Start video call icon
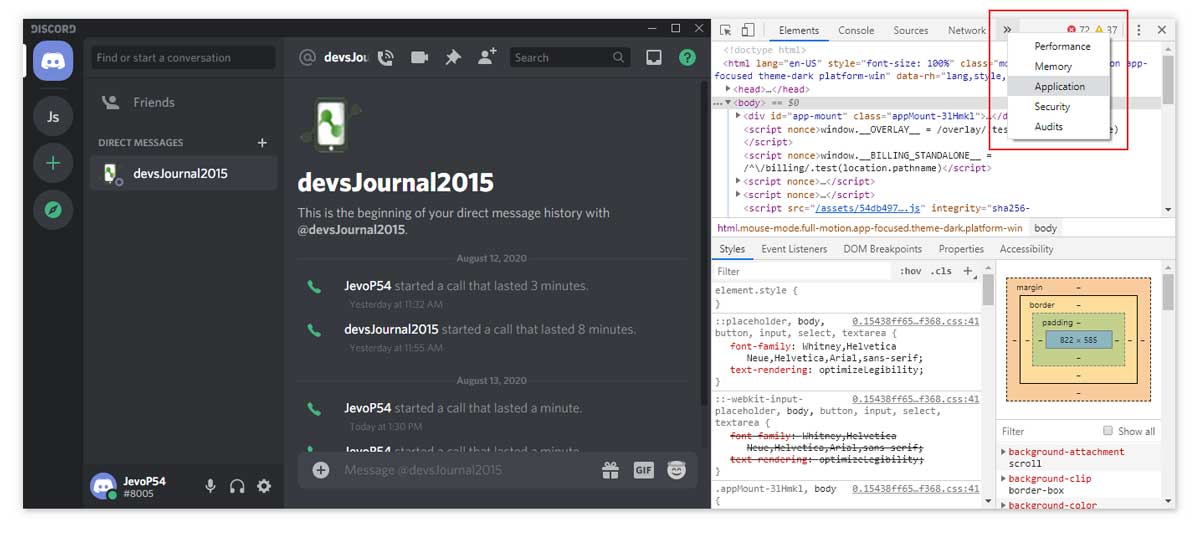This screenshot has width=1200, height=535. [x=419, y=58]
